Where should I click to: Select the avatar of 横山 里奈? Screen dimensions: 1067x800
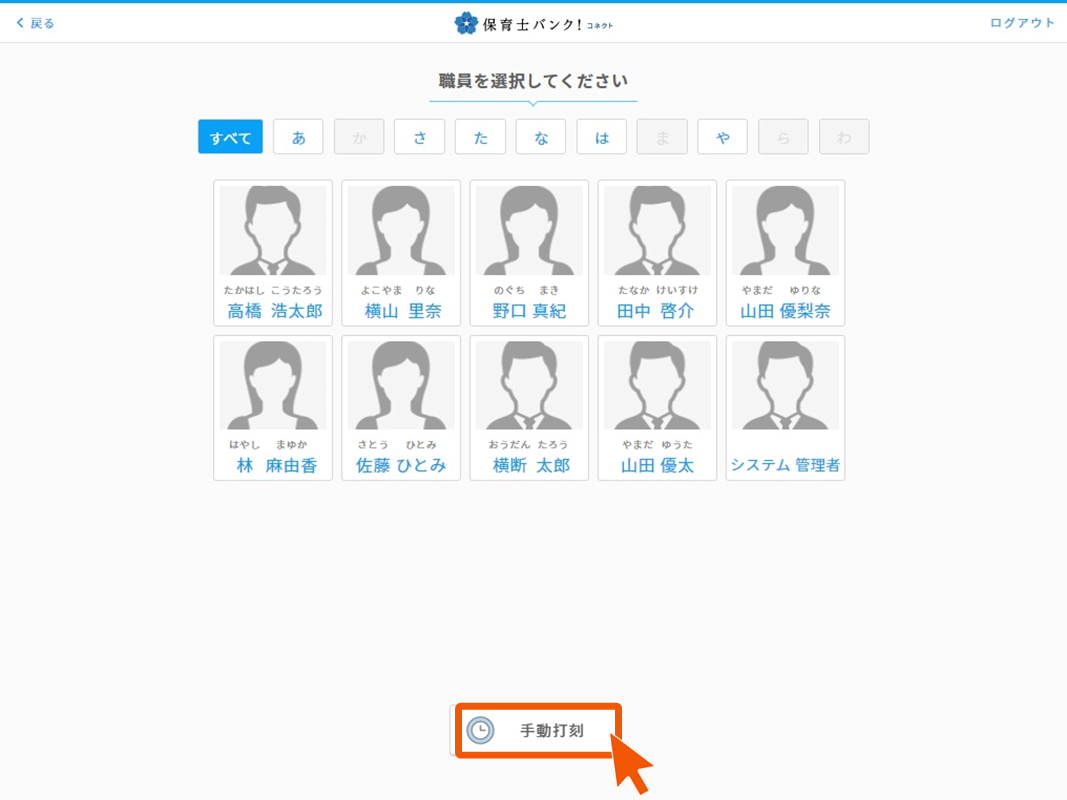401,231
